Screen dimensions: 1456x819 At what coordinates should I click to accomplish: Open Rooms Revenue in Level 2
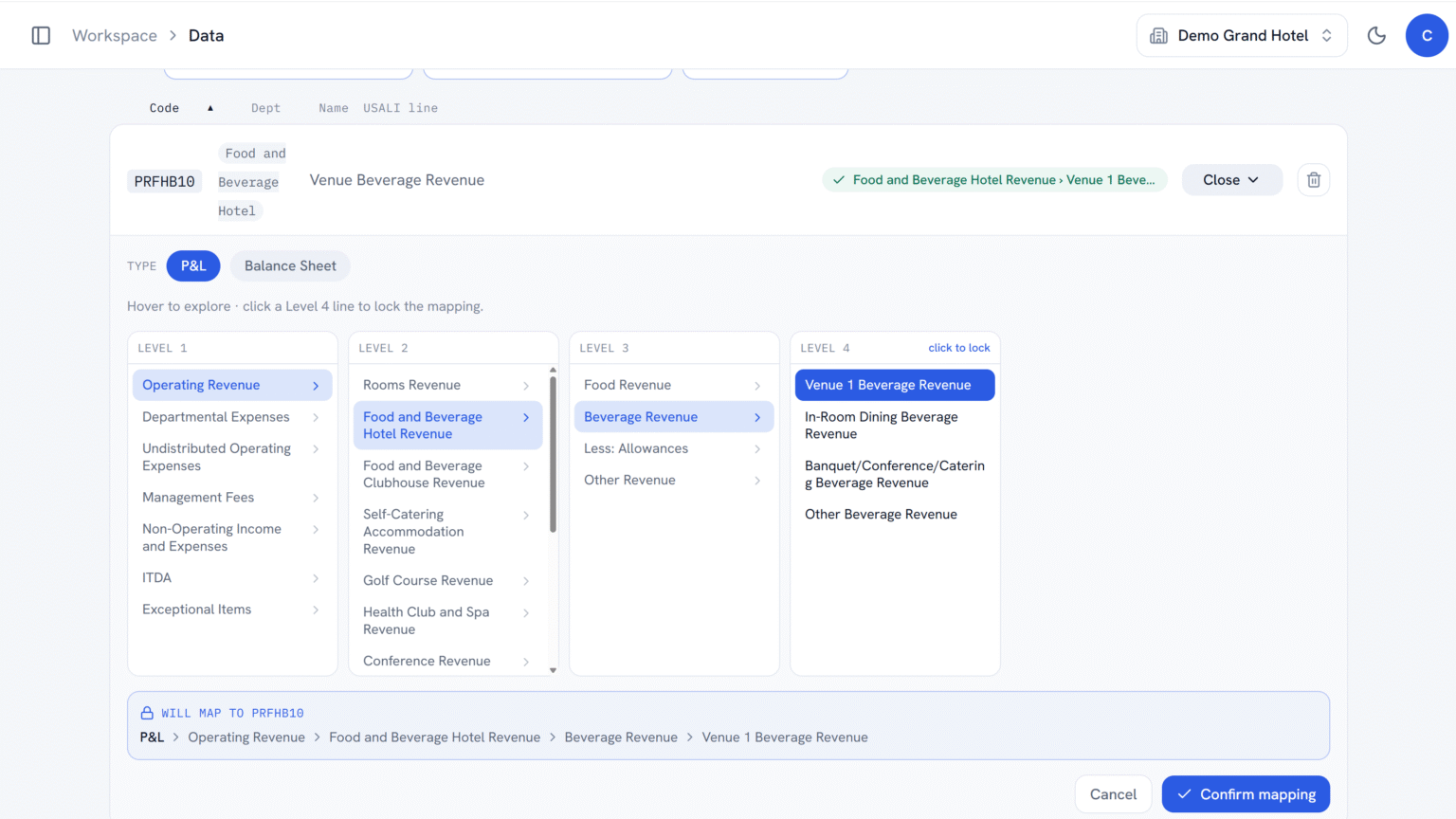pyautogui.click(x=447, y=385)
